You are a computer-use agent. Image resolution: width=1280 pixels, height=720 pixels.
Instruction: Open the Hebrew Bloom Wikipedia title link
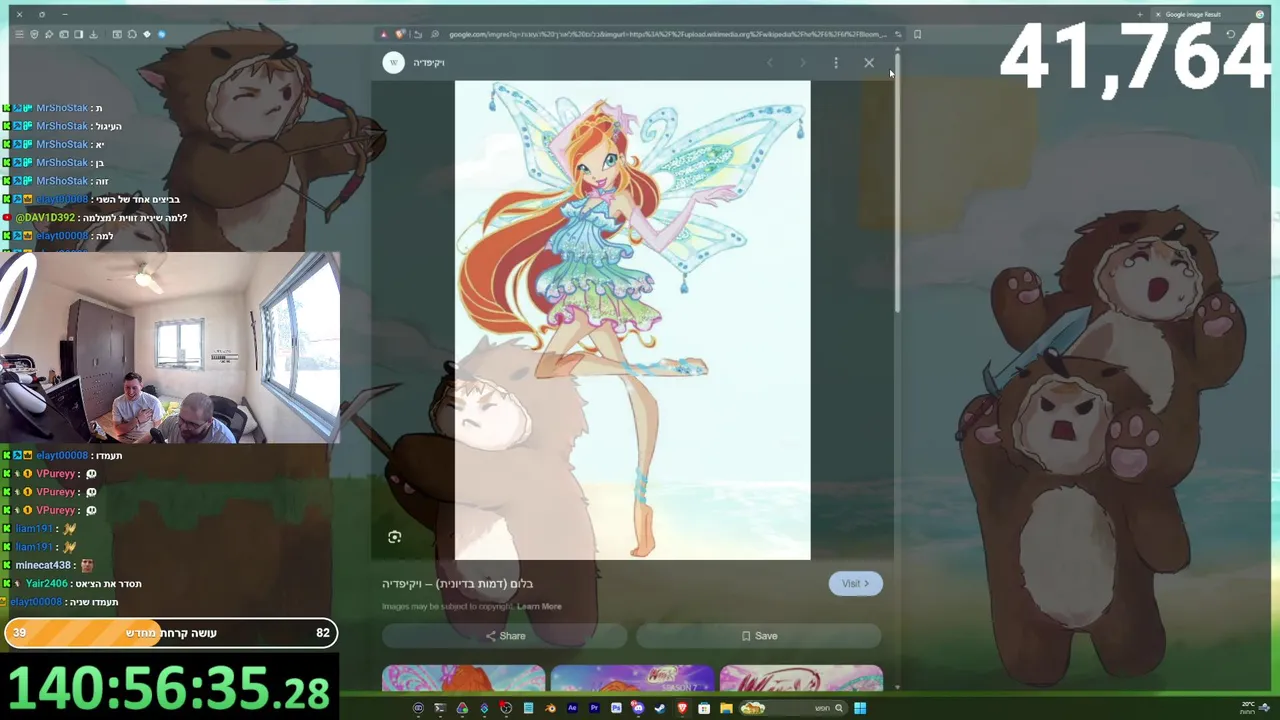(457, 584)
